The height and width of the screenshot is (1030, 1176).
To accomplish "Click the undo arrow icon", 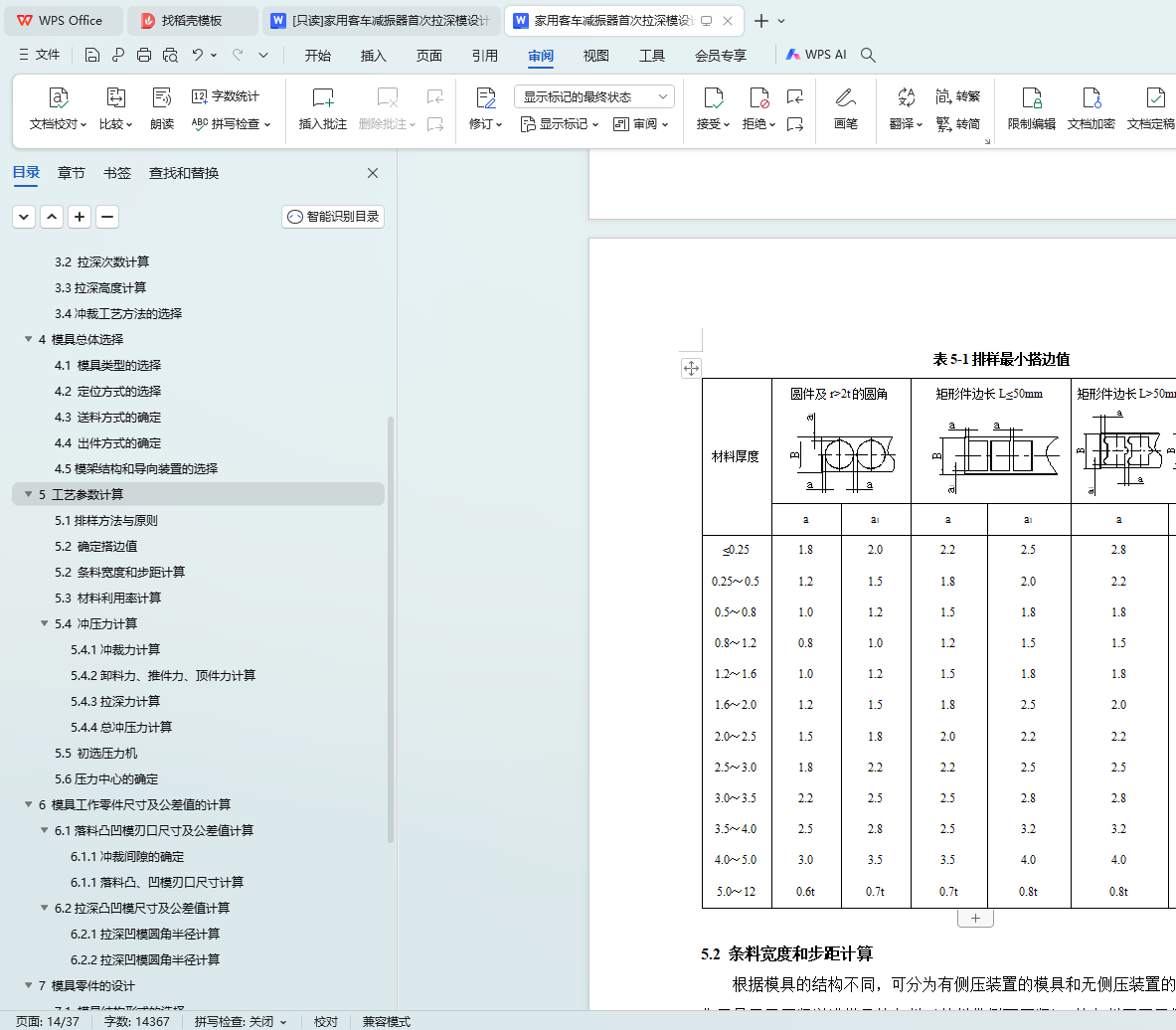I will [197, 55].
